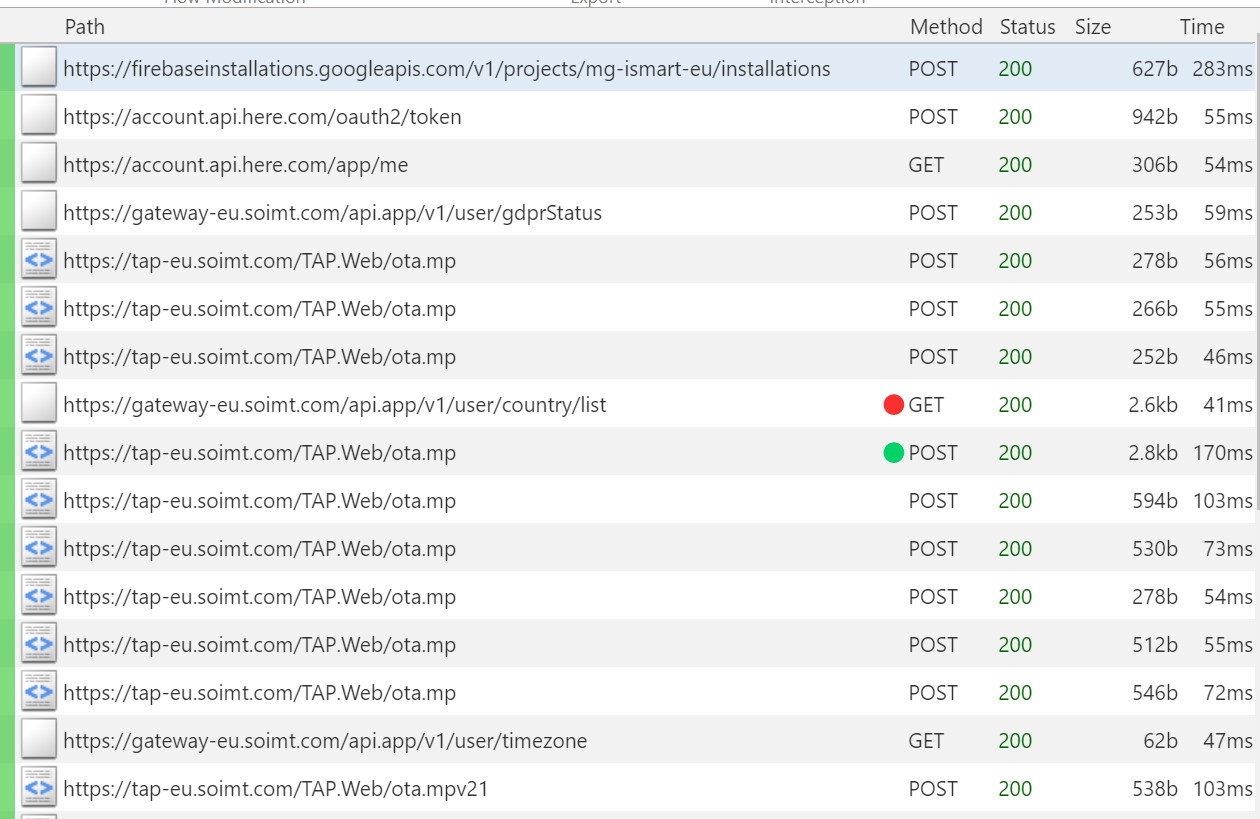Click the icon beside the user/country/list request
1260x819 pixels.
(39, 404)
